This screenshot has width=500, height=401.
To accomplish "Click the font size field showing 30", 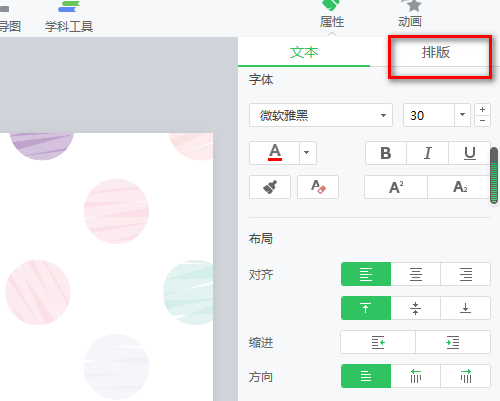I will pos(429,115).
